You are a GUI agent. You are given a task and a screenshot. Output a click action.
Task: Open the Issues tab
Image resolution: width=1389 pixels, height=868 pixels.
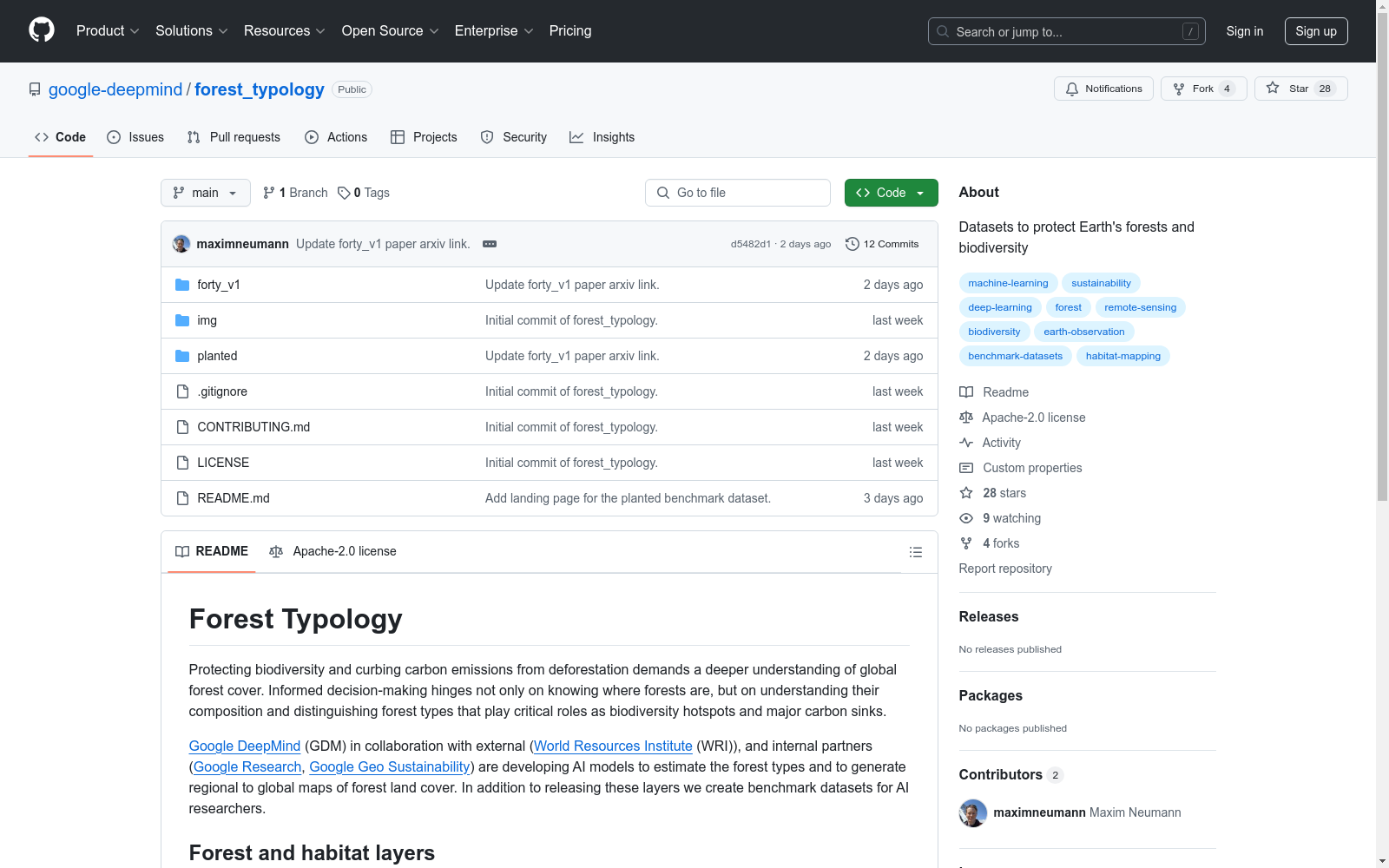[x=135, y=137]
